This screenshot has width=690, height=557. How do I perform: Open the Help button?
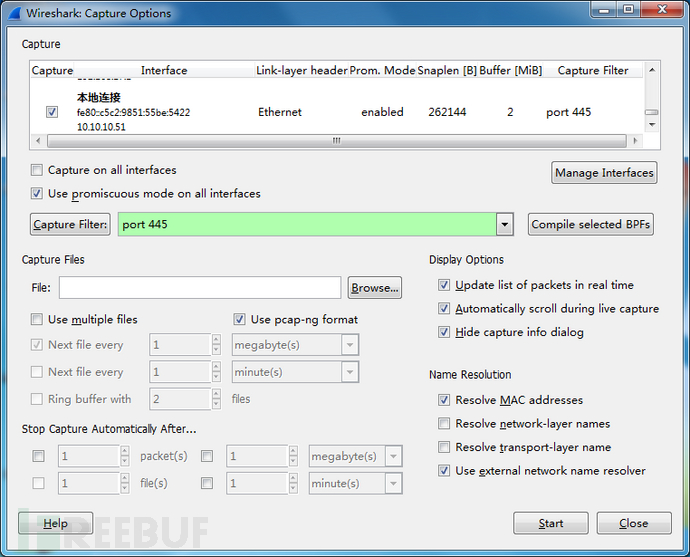(55, 523)
